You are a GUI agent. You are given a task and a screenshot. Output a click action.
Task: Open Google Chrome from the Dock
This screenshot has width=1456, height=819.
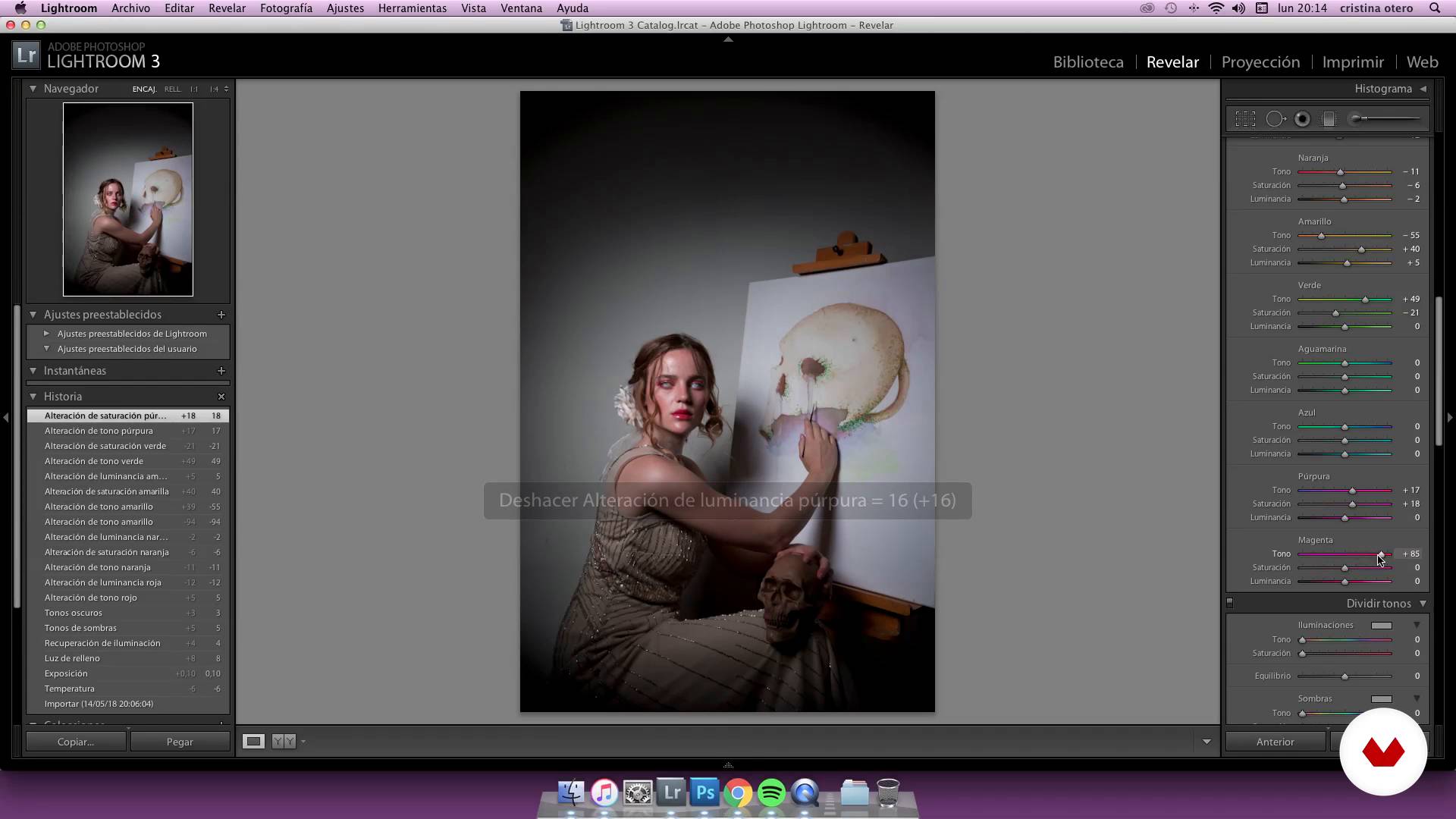click(x=738, y=793)
